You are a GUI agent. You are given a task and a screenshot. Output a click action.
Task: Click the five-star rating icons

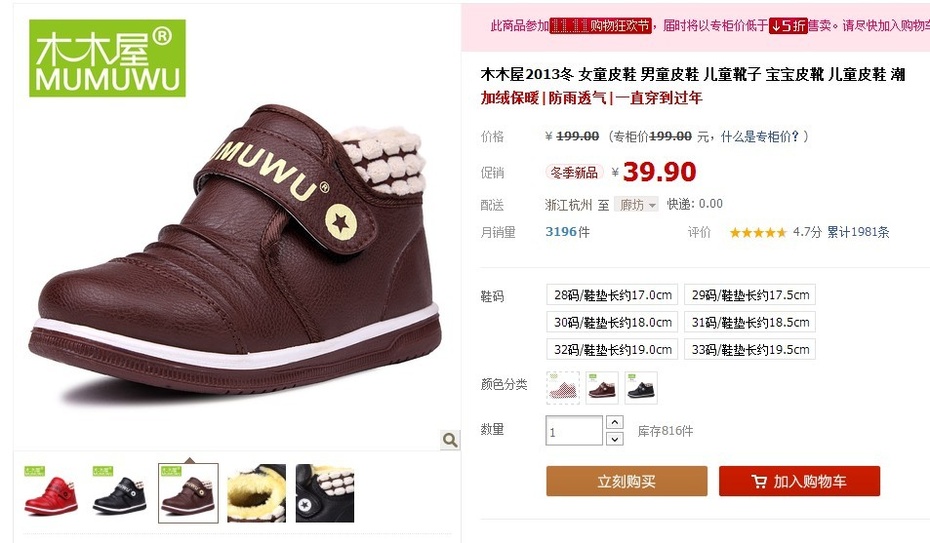[x=758, y=232]
